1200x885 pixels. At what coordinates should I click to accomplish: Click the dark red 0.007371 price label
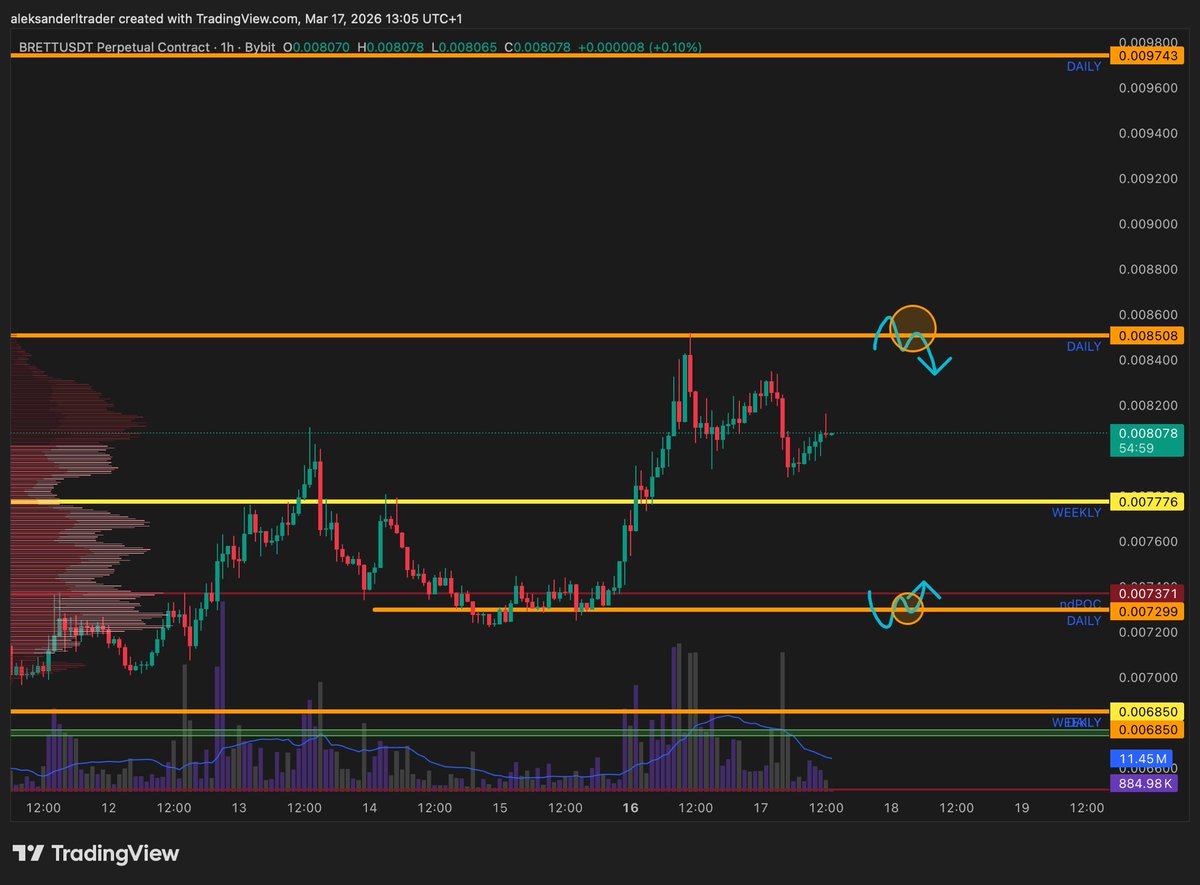pyautogui.click(x=1146, y=594)
